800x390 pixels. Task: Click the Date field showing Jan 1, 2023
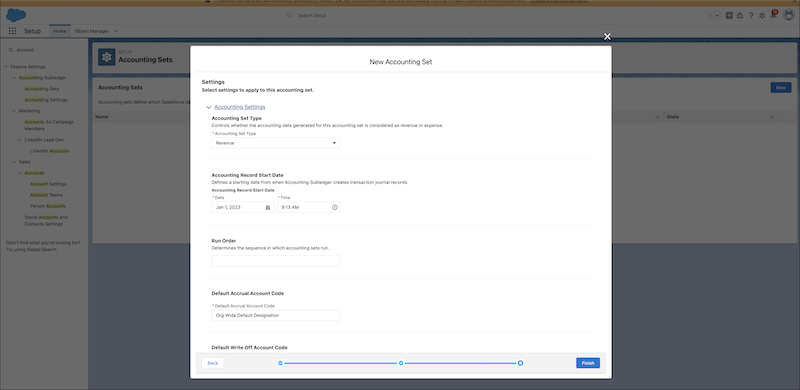click(243, 207)
